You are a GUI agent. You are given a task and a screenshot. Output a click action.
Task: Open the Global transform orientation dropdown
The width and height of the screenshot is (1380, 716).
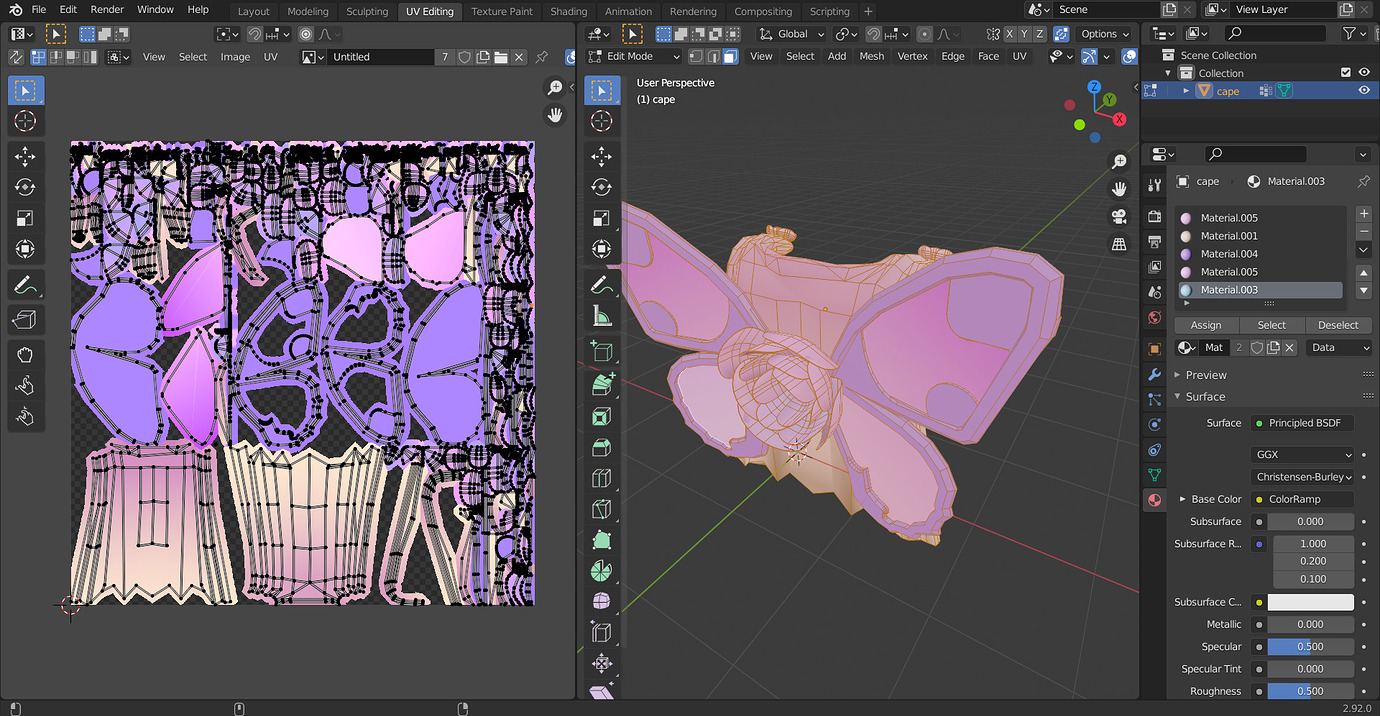792,33
